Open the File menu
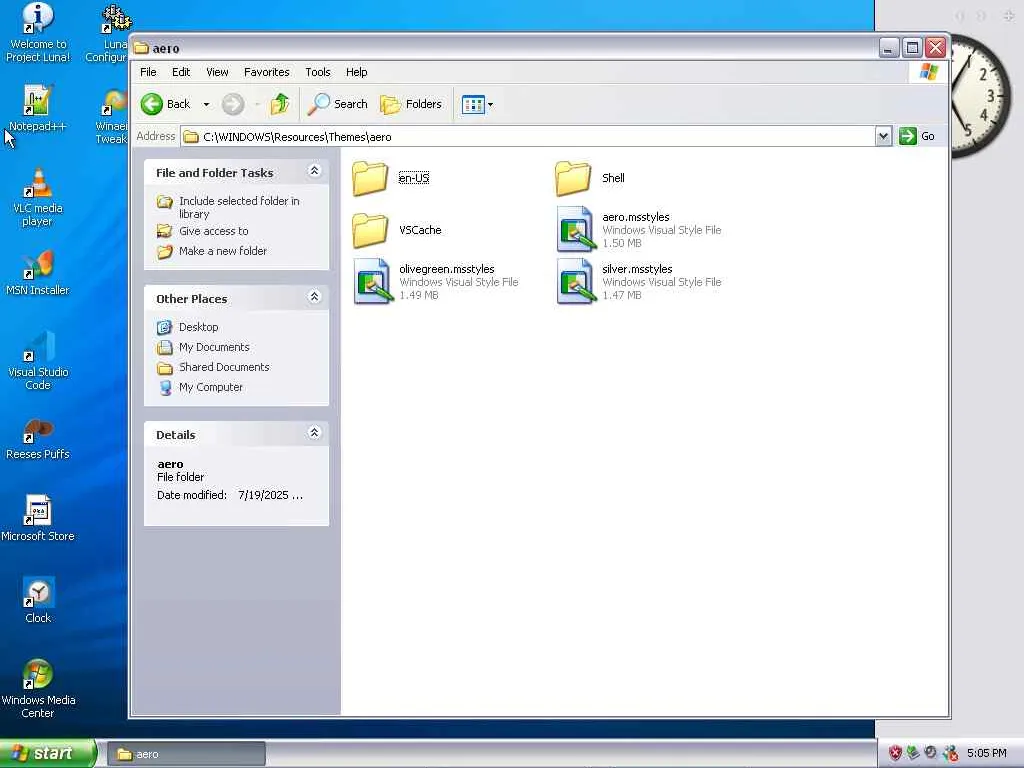This screenshot has height=768, width=1024. [x=148, y=72]
